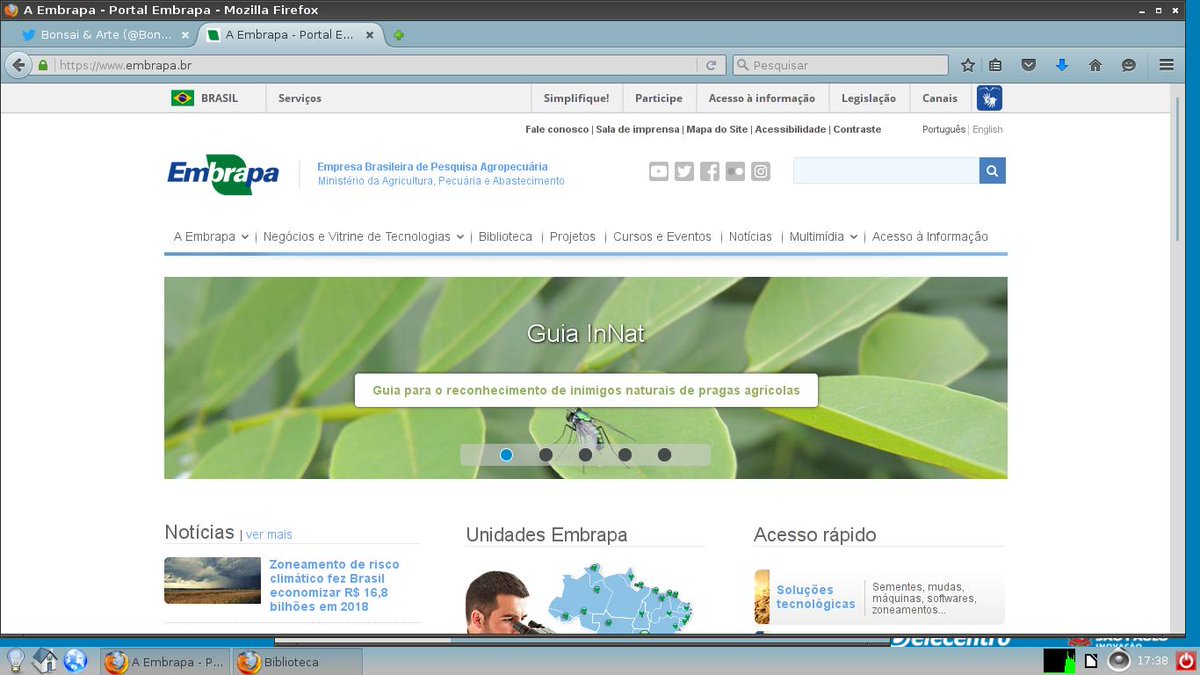1200x675 pixels.
Task: Open the Zoneamento news thumbnail image
Action: tap(212, 581)
